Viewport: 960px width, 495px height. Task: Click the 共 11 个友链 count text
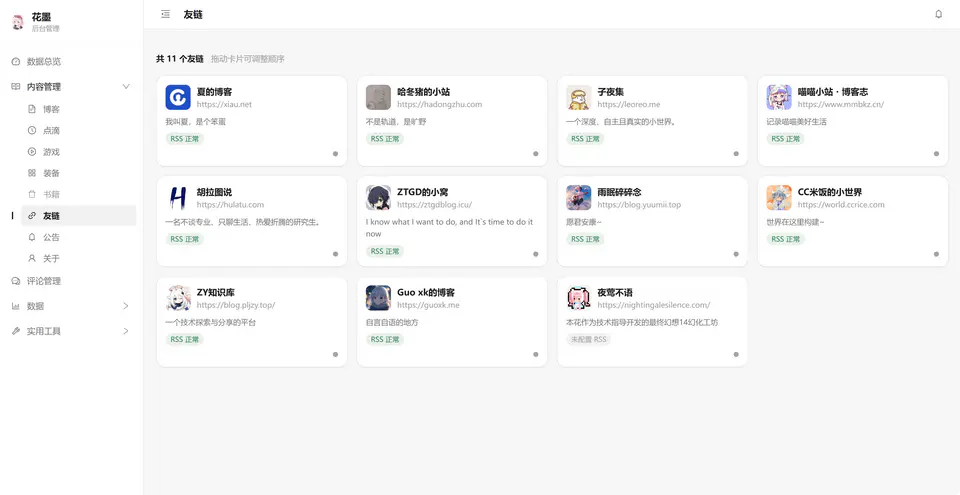pyautogui.click(x=180, y=59)
